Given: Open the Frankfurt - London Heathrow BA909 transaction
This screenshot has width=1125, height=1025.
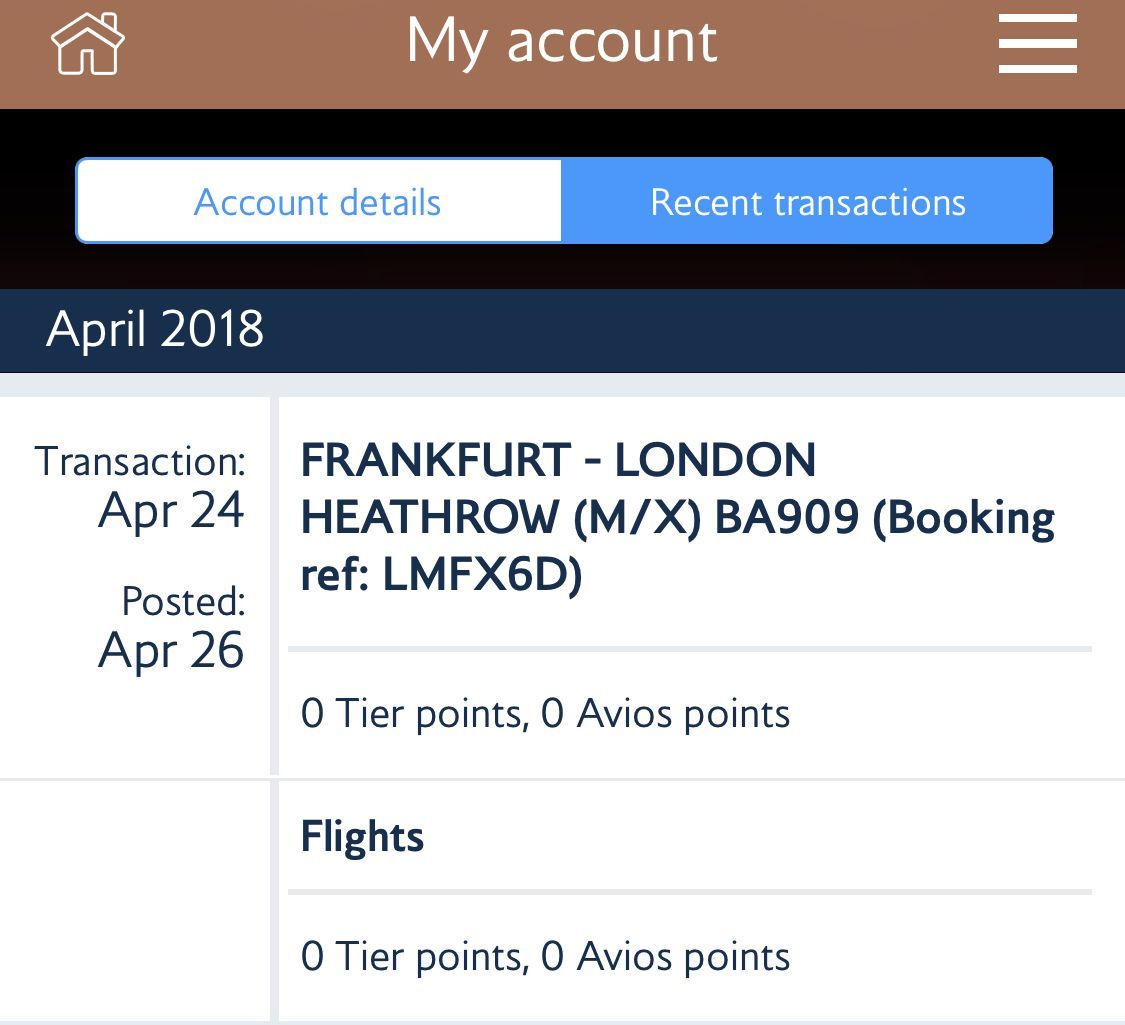Looking at the screenshot, I should click(677, 516).
